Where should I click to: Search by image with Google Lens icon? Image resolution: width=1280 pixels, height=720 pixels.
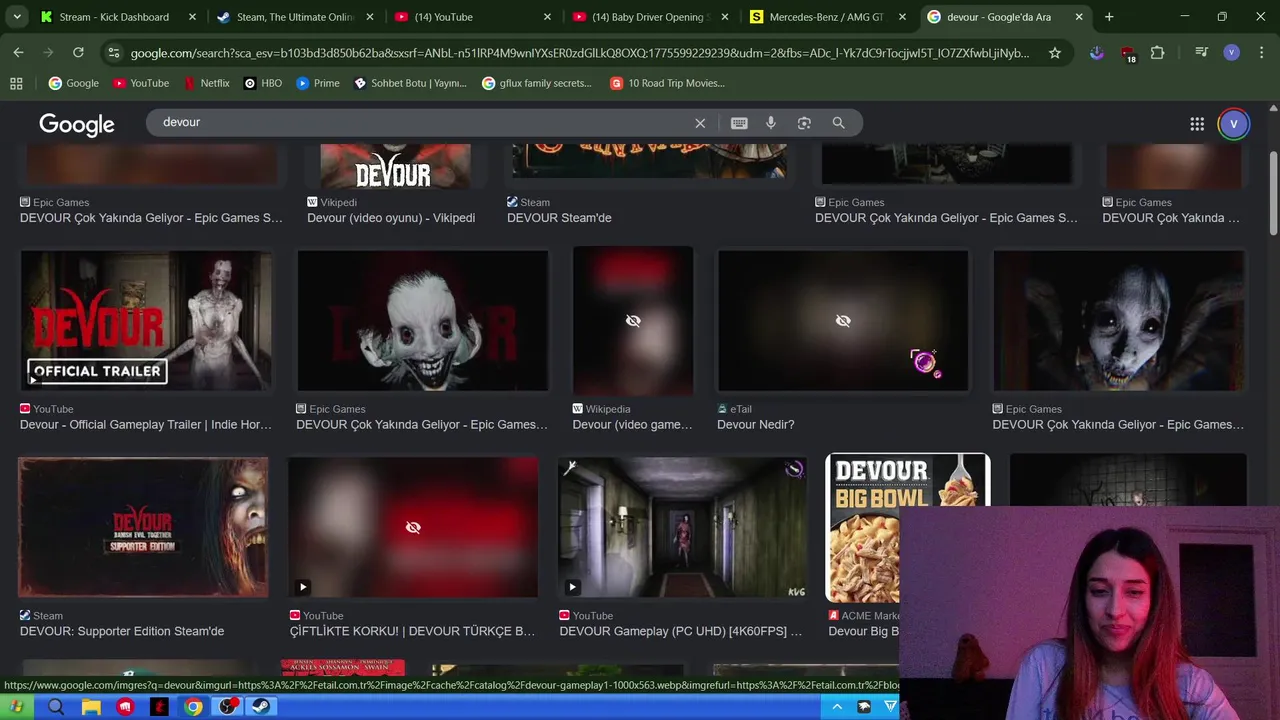coord(804,123)
